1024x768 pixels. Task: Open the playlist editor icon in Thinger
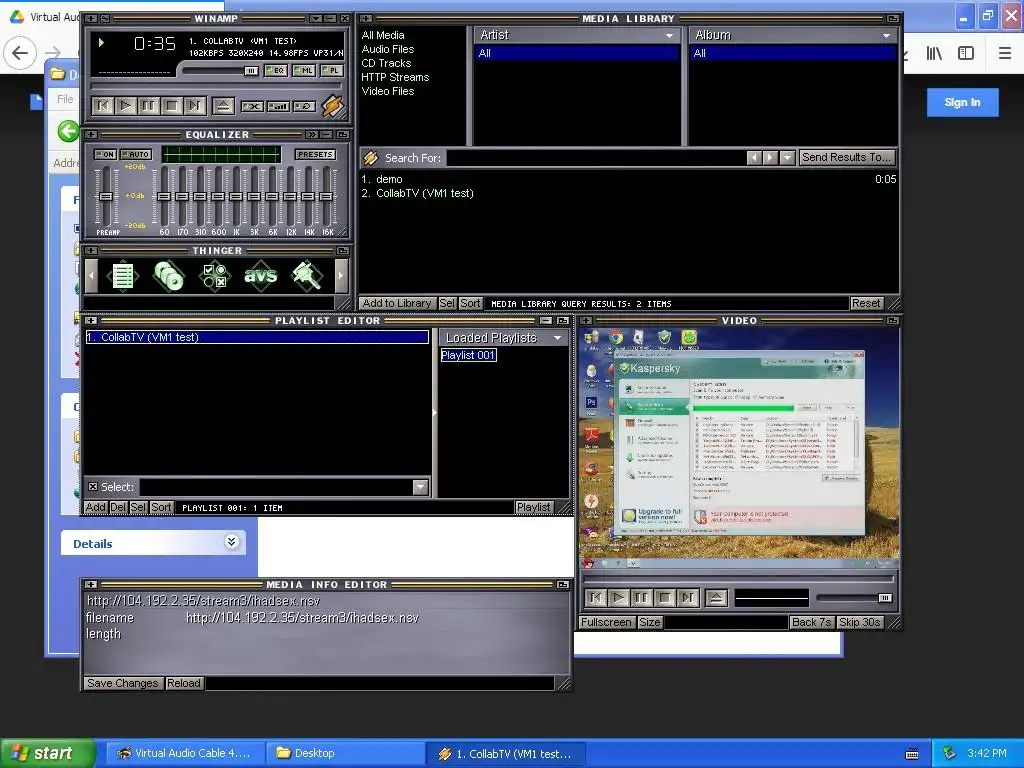123,276
